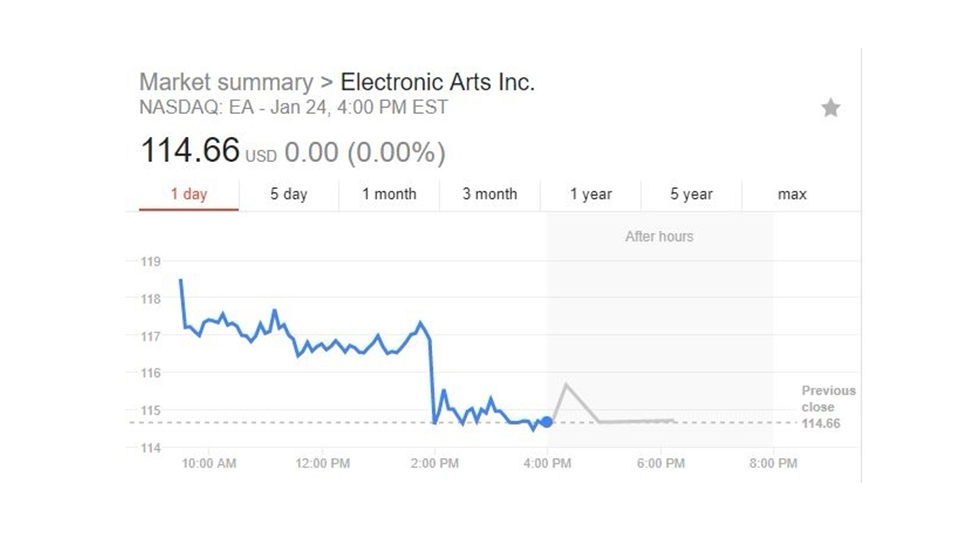Open the 1 month chart tab

pos(389,194)
